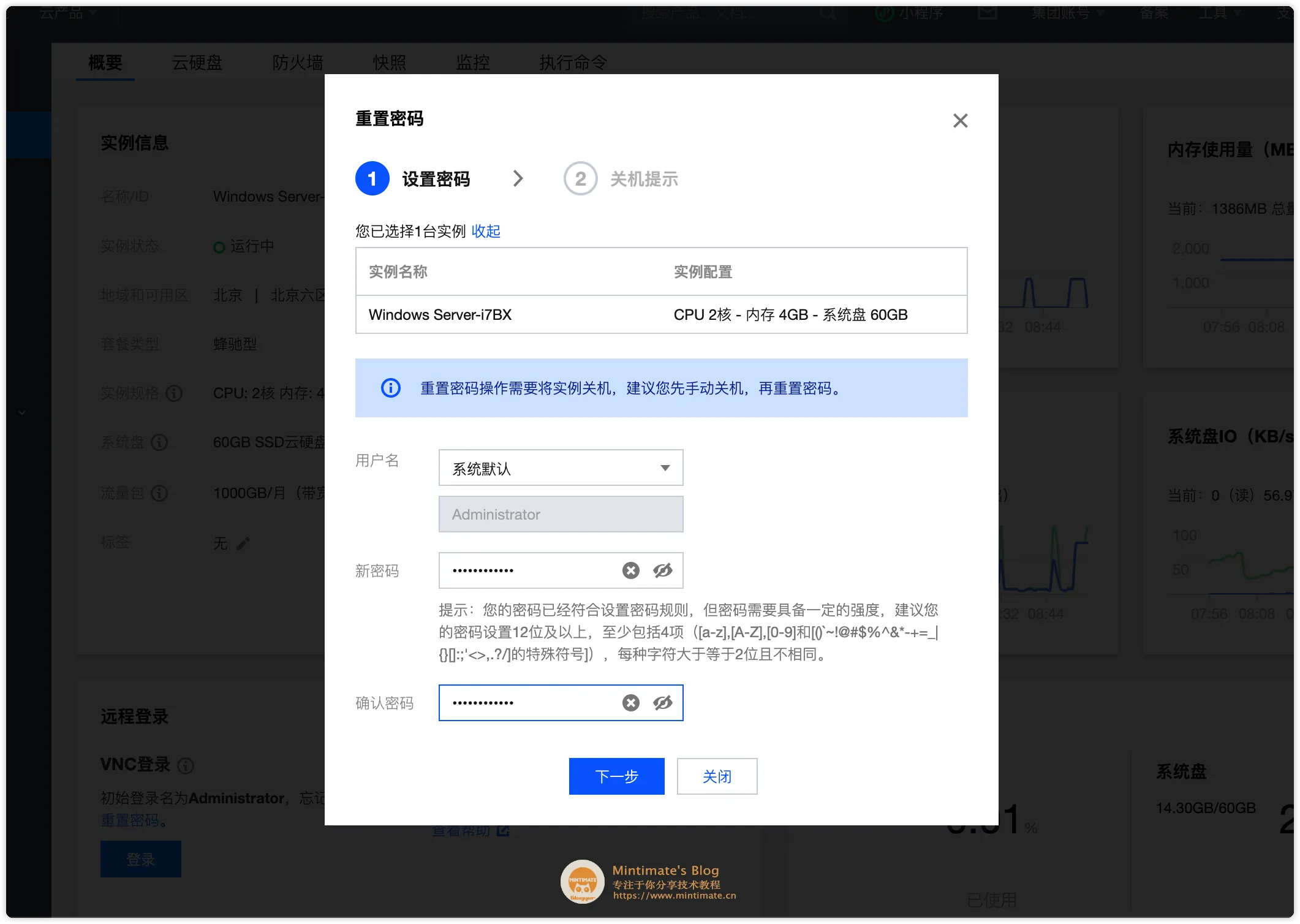Click the 下一步 button
The width and height of the screenshot is (1300, 924).
(x=616, y=776)
